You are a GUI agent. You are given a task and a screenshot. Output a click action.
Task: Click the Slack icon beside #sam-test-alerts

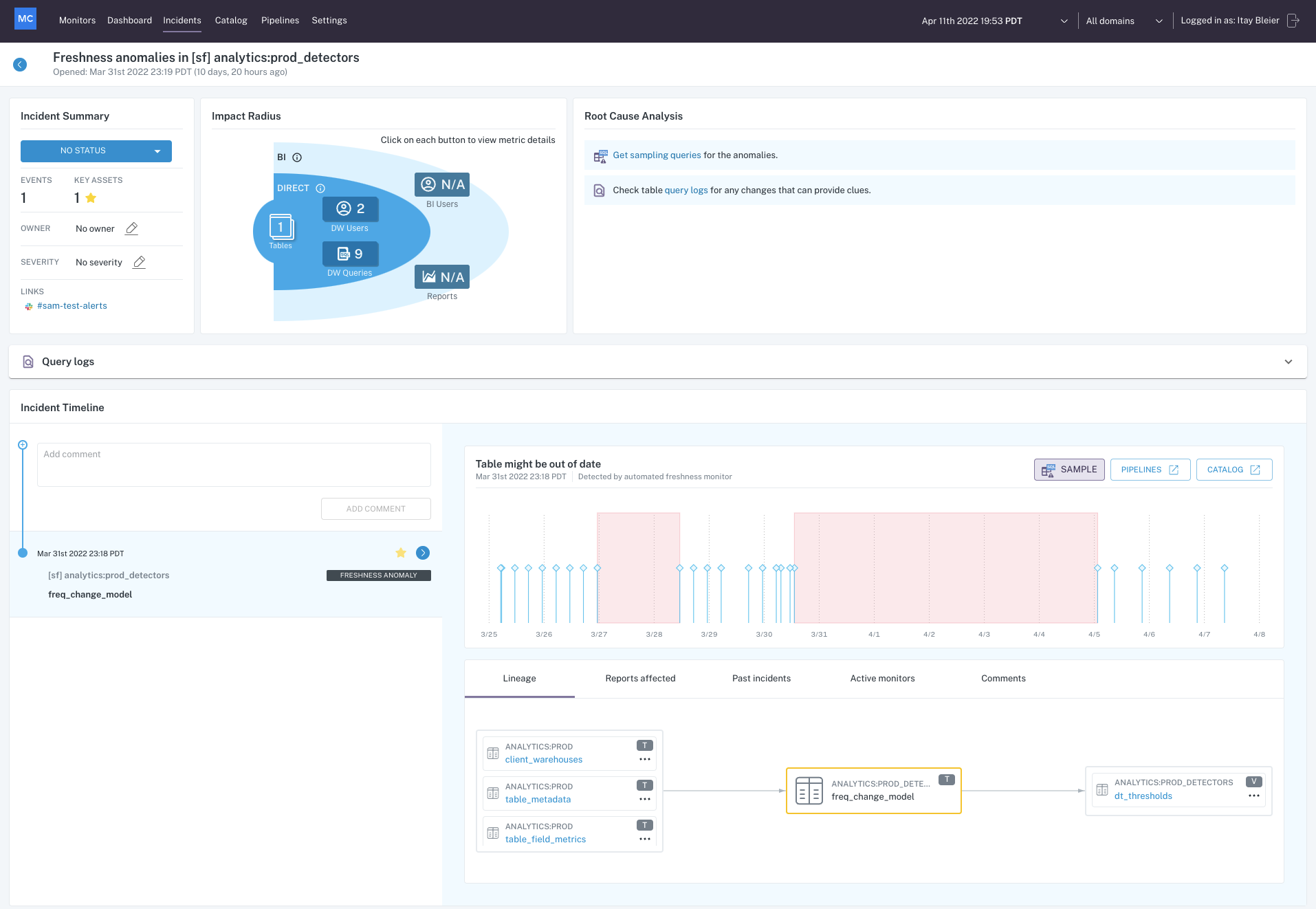tap(29, 307)
